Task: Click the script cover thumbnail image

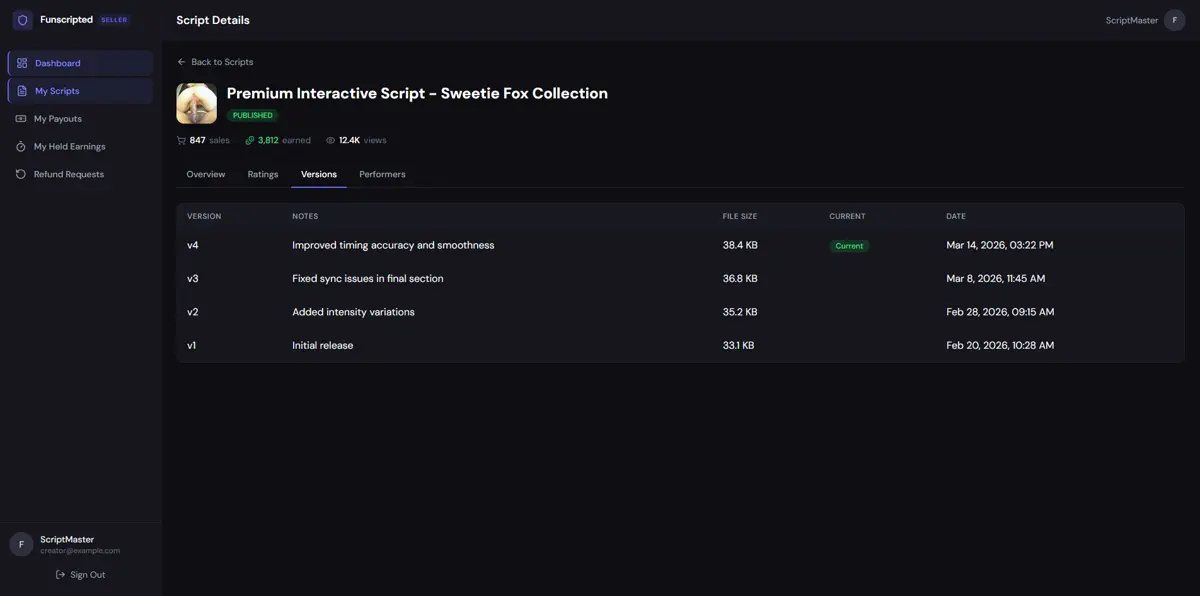Action: point(197,103)
